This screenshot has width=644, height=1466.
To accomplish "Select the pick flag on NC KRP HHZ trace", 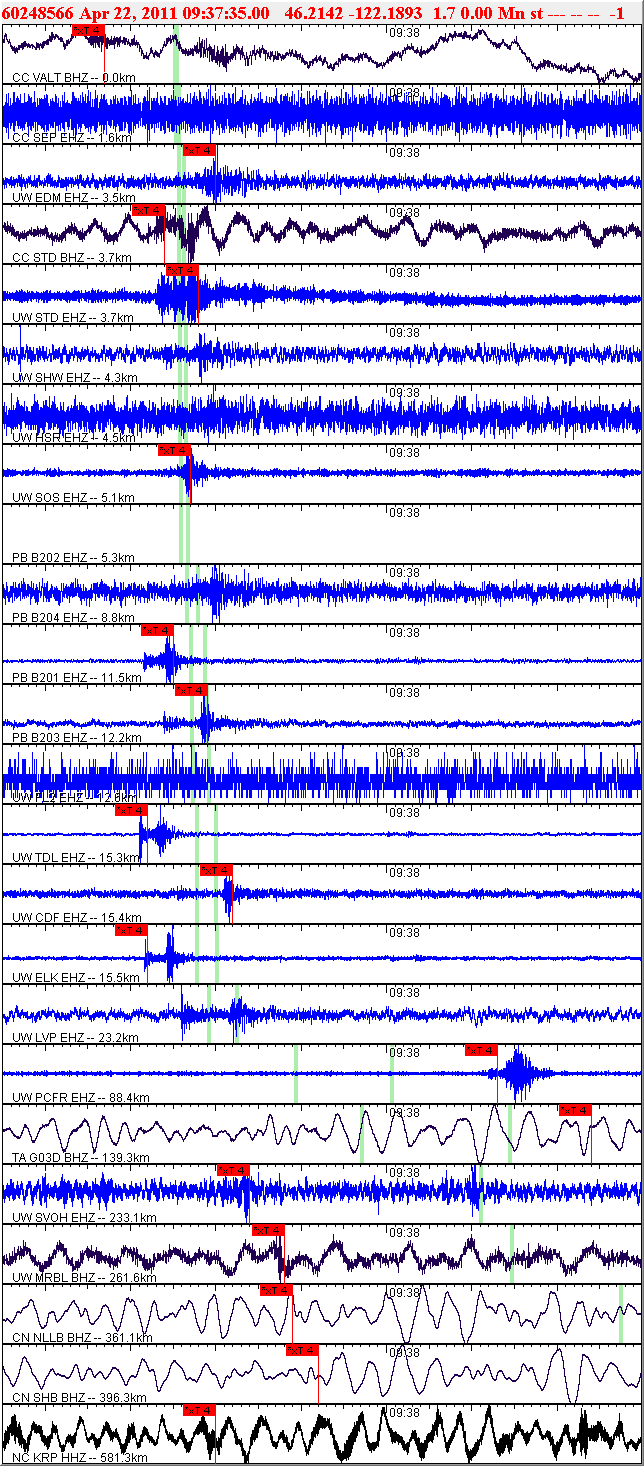I will (199, 1410).
